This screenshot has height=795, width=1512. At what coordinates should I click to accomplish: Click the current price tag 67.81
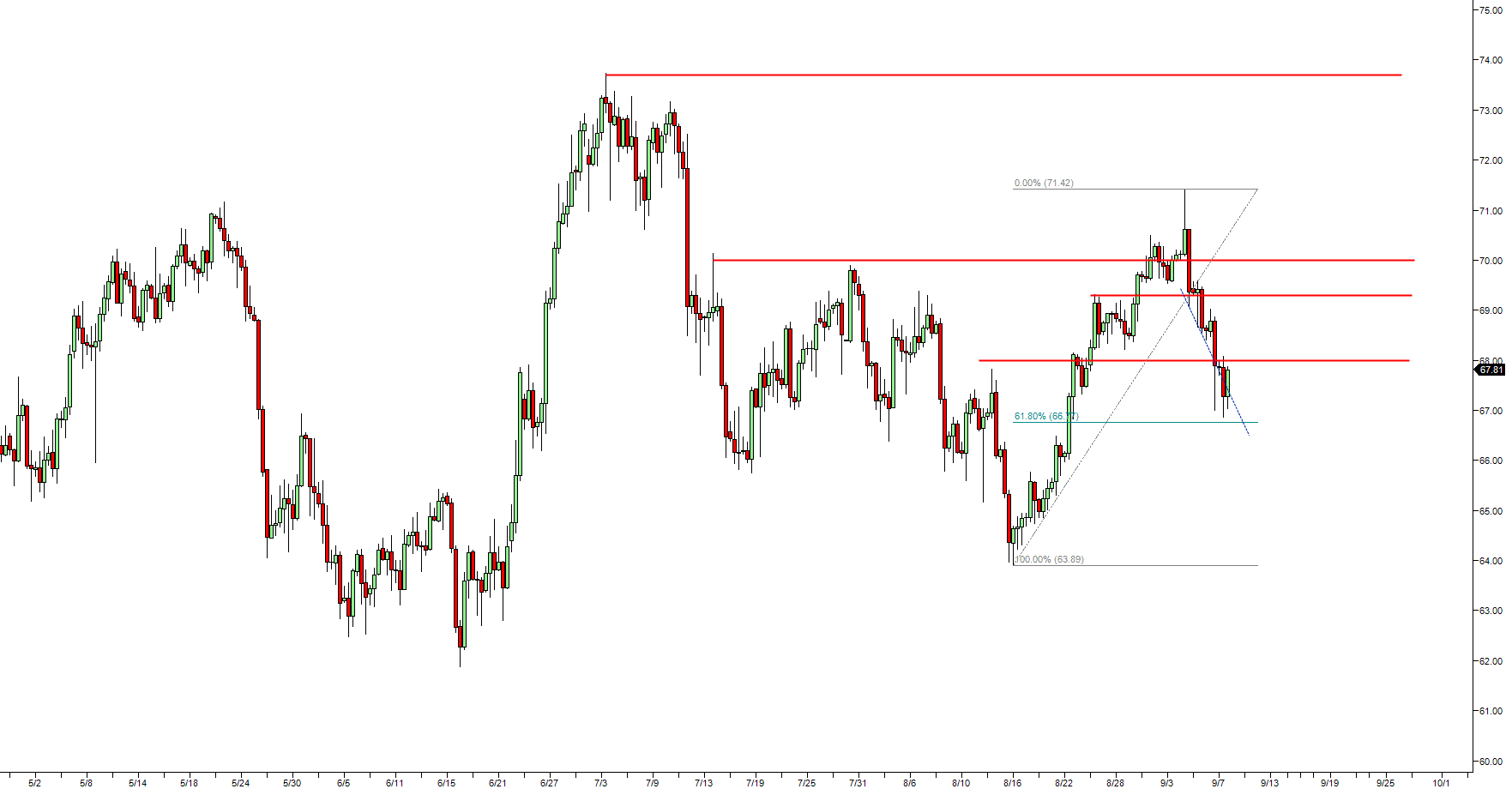tap(1491, 370)
